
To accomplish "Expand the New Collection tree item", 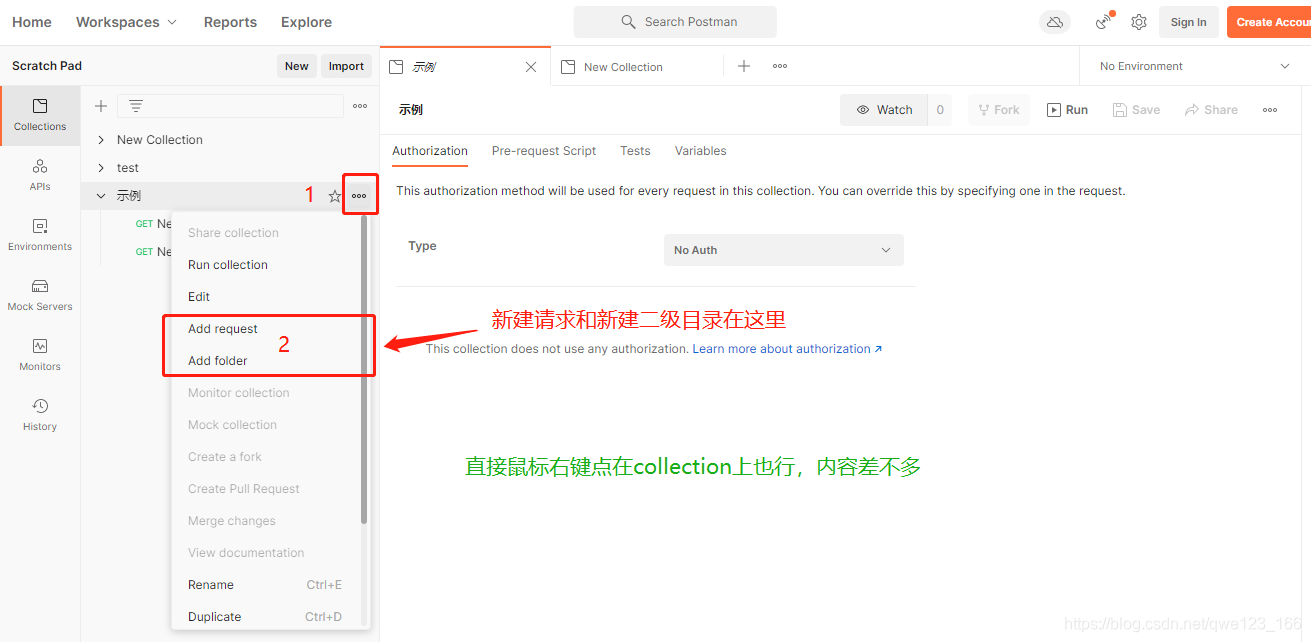I will pyautogui.click(x=101, y=140).
